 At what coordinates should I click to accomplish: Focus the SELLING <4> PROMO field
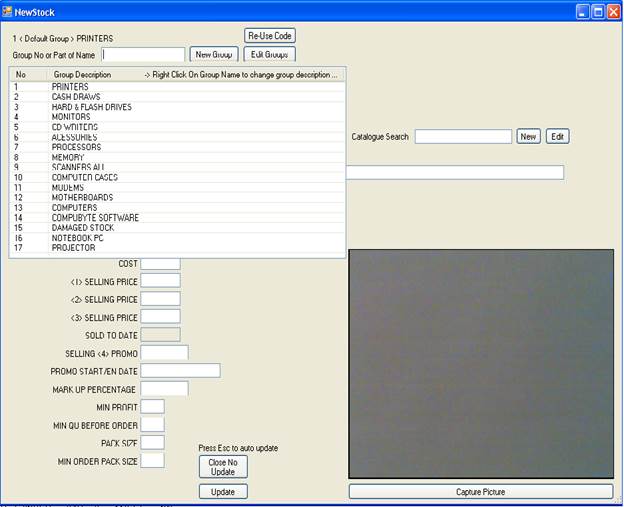164,353
